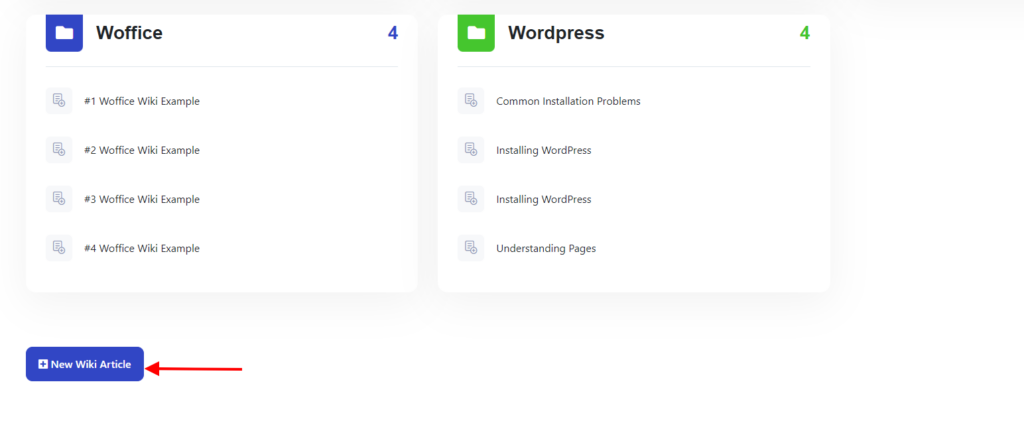The width and height of the screenshot is (1024, 427).
Task: Click the green article count on Wordpress
Action: 804,33
